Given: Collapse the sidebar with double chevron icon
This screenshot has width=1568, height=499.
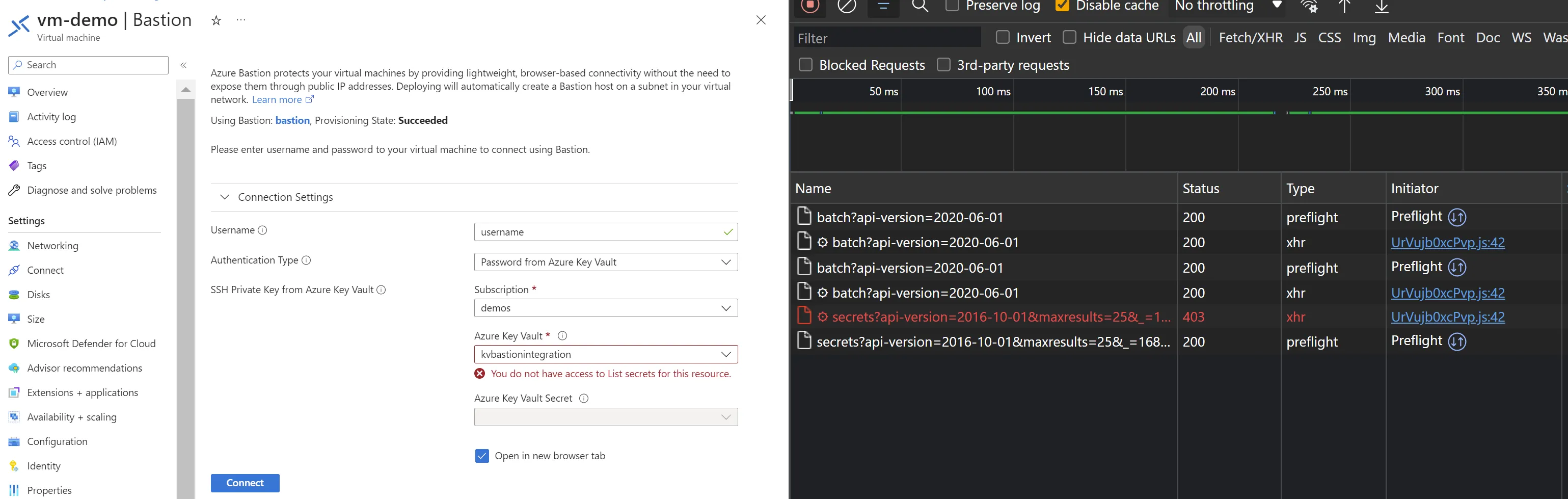Looking at the screenshot, I should 183,65.
